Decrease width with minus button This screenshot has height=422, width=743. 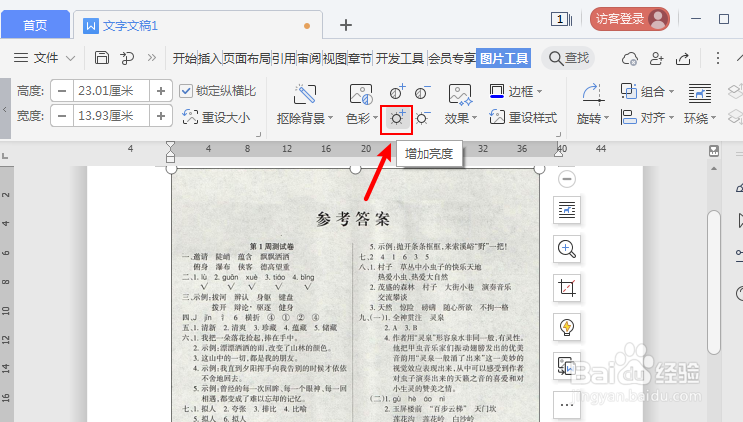click(x=62, y=116)
